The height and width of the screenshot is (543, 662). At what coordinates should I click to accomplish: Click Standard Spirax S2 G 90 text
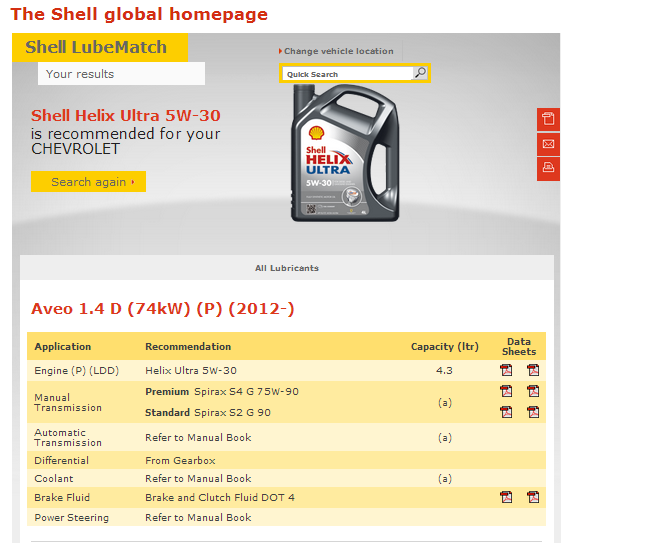tap(208, 412)
